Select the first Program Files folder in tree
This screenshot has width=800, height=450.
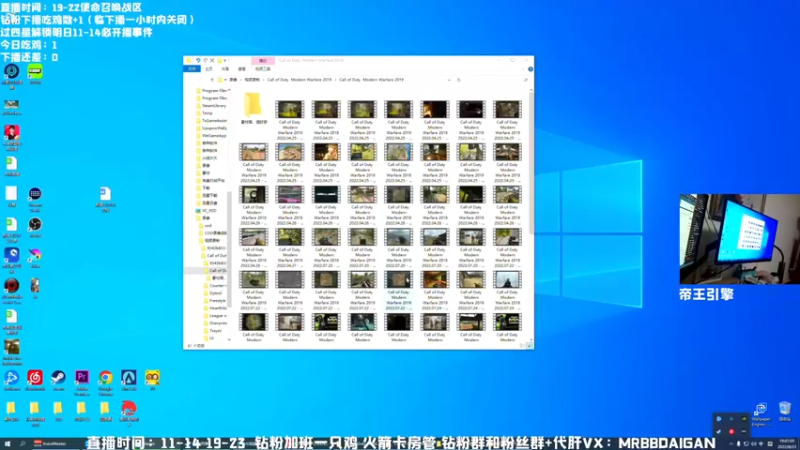click(211, 90)
